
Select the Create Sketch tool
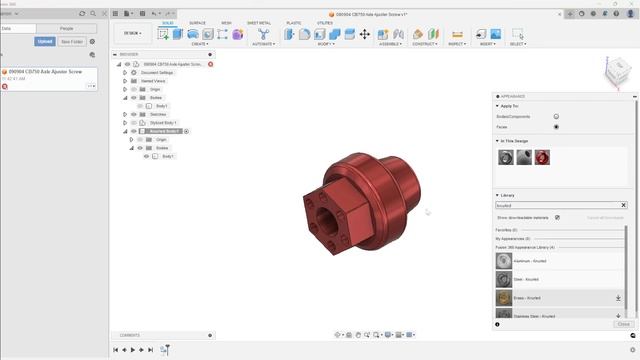coord(163,34)
